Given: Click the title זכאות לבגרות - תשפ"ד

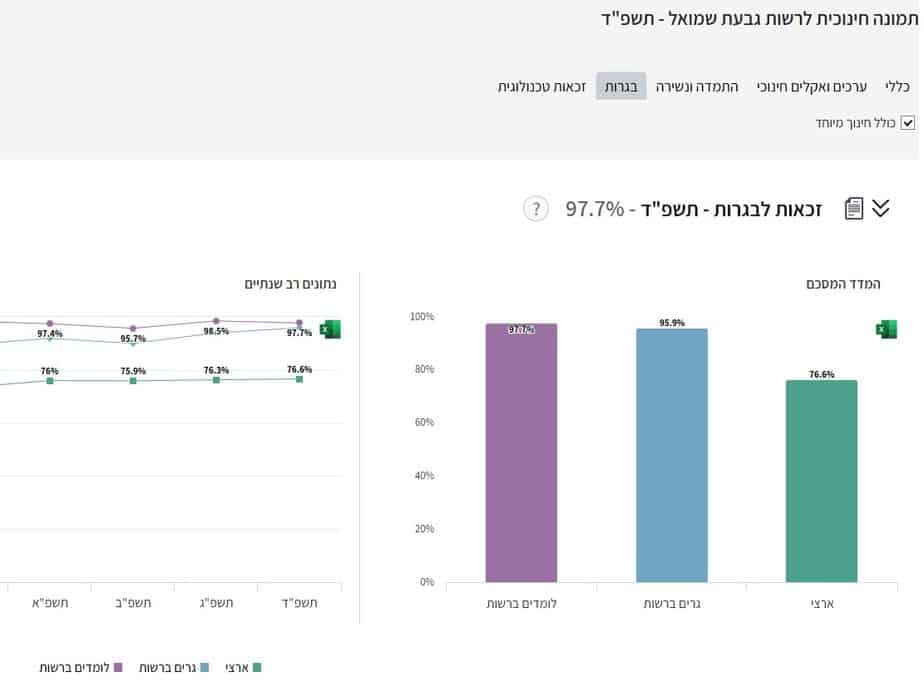Looking at the screenshot, I should tap(700, 209).
